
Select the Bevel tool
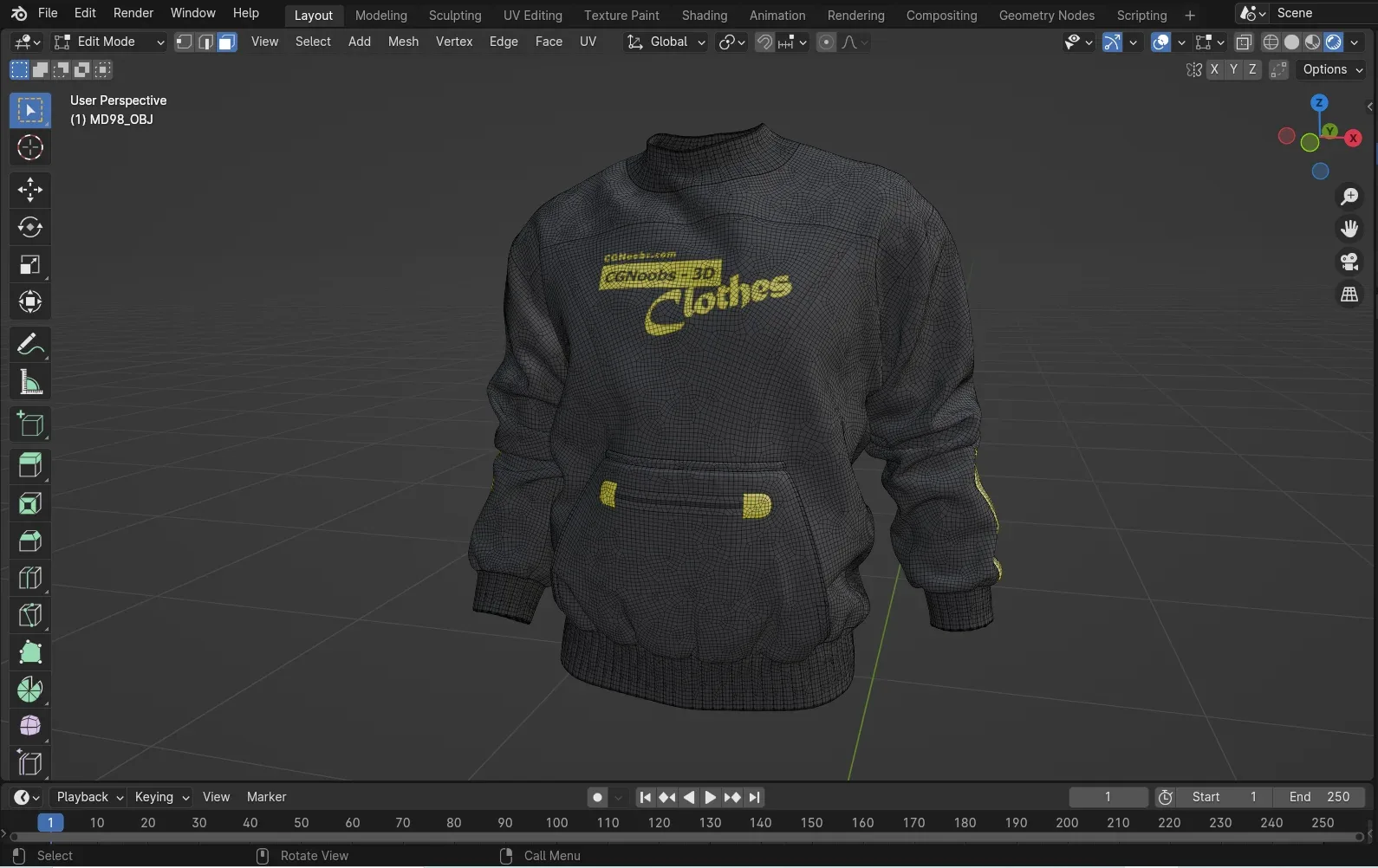[x=30, y=541]
